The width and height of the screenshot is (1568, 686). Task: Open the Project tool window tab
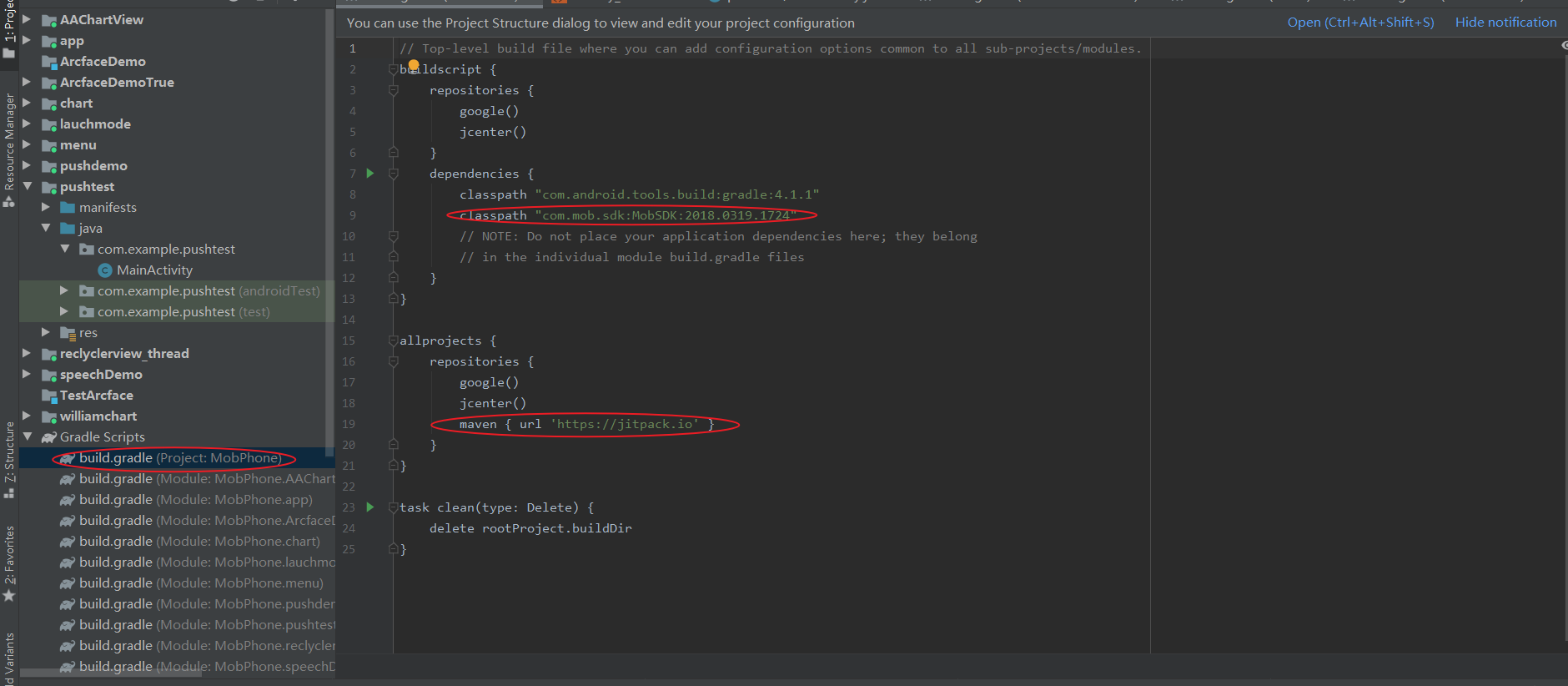point(9,29)
